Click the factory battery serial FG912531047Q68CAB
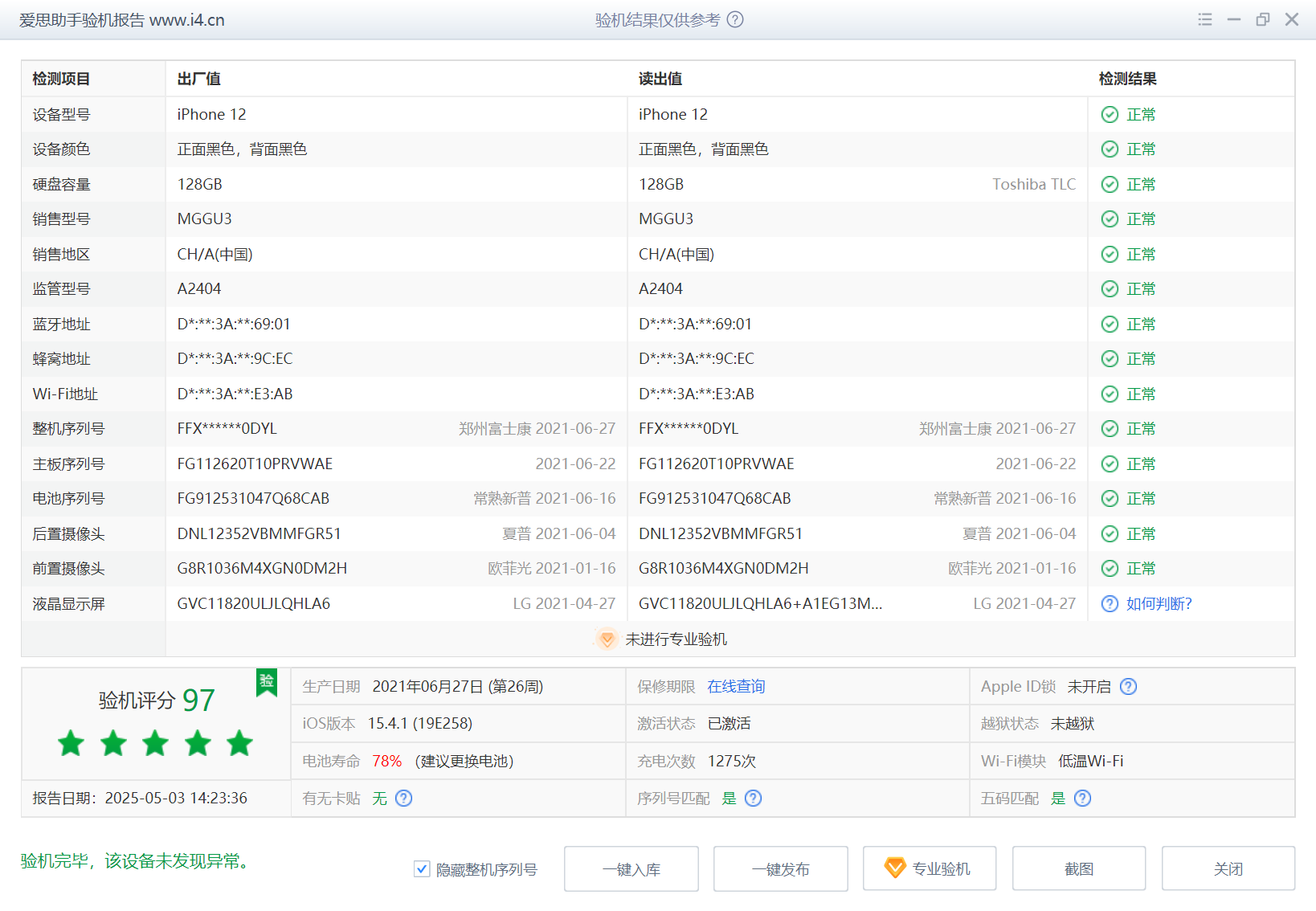Image resolution: width=1316 pixels, height=911 pixels. point(253,499)
